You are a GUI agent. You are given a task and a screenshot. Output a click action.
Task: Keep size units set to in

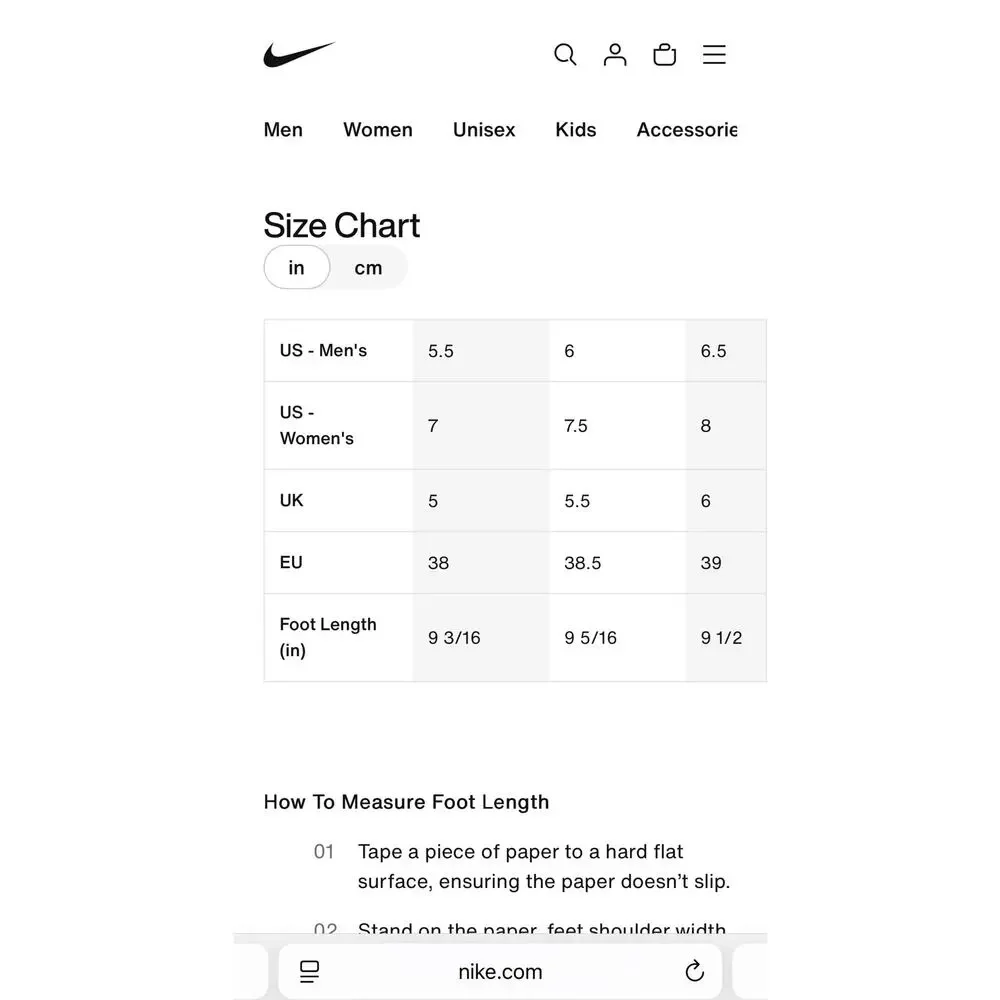(296, 267)
